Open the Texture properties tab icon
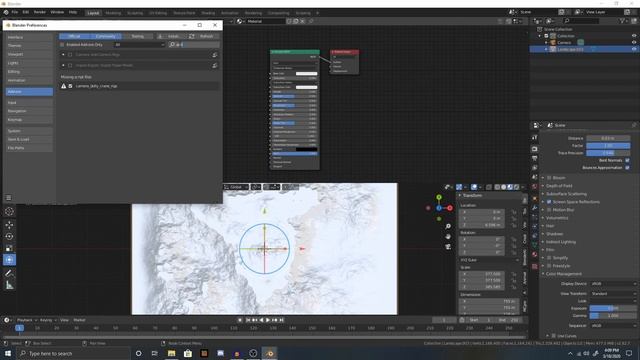The height and width of the screenshot is (360, 640). [534, 266]
